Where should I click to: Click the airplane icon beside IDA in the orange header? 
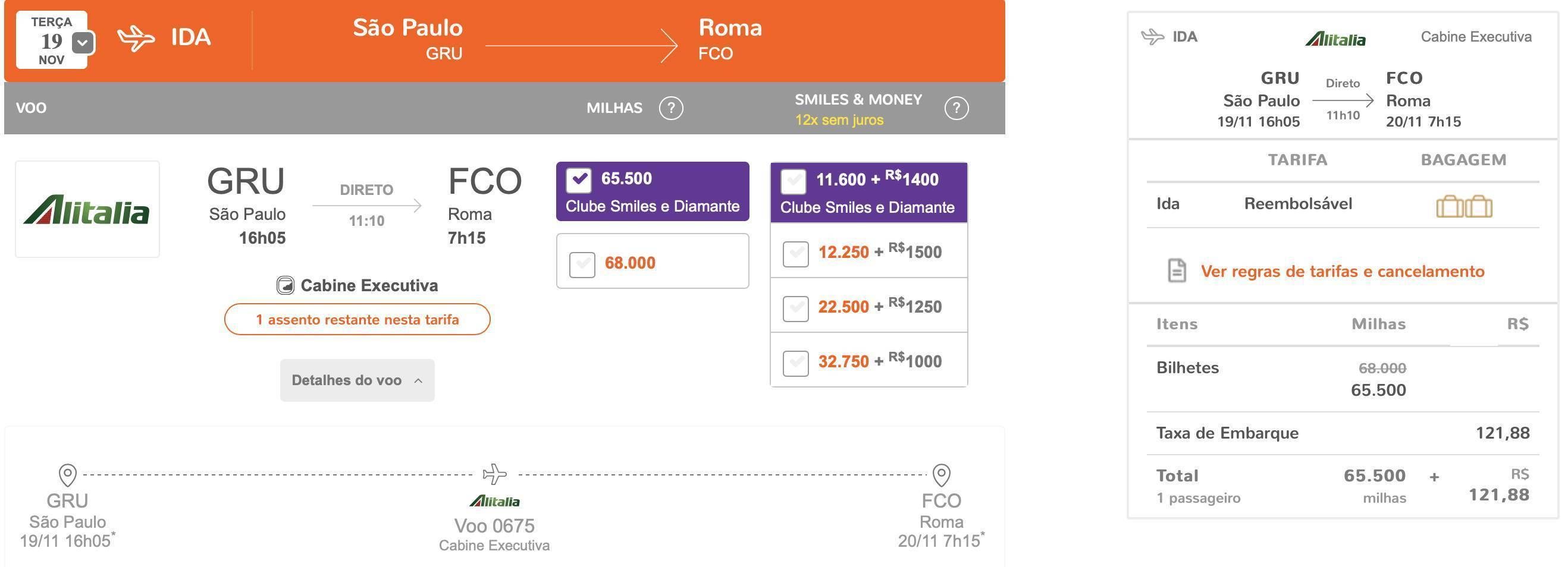coord(136,38)
